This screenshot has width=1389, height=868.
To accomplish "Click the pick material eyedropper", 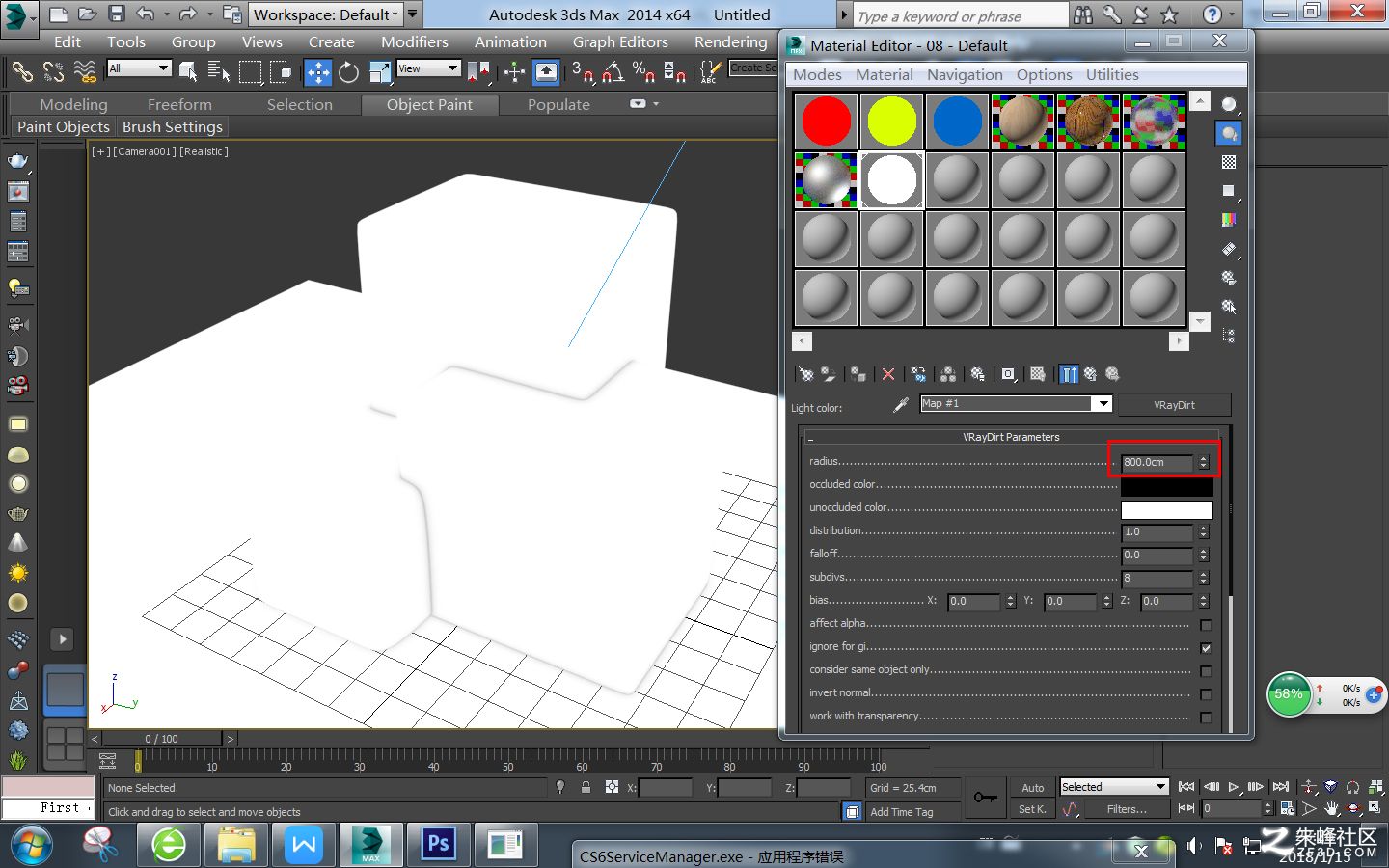I will (901, 405).
